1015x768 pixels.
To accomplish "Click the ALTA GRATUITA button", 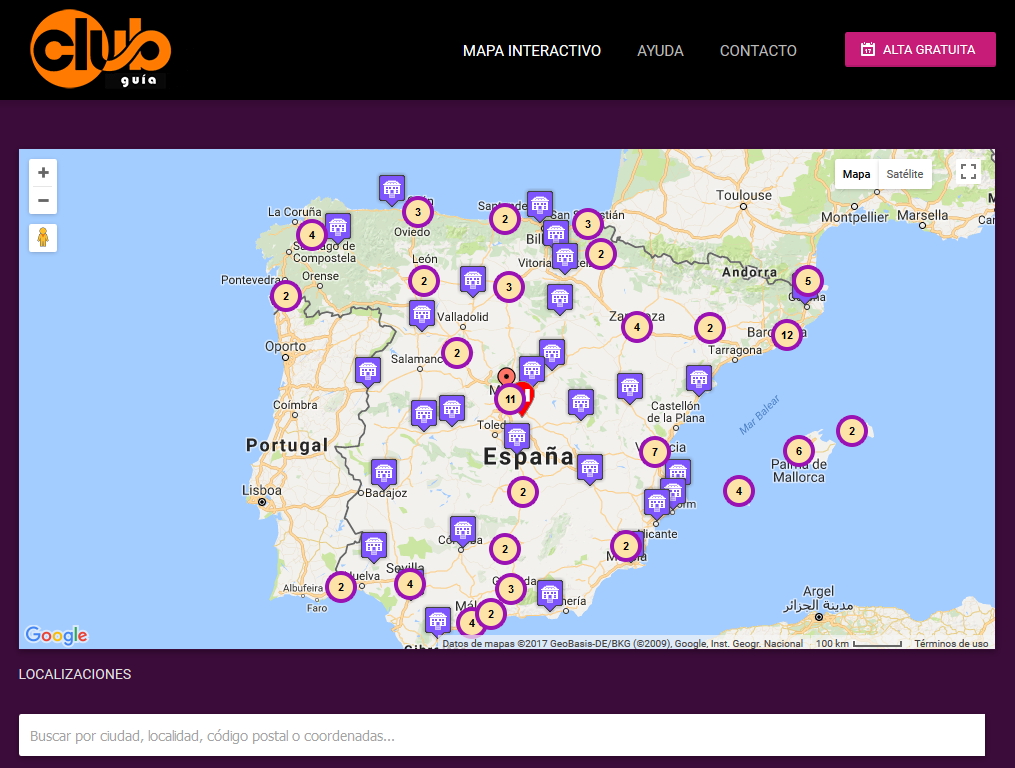I will [920, 49].
